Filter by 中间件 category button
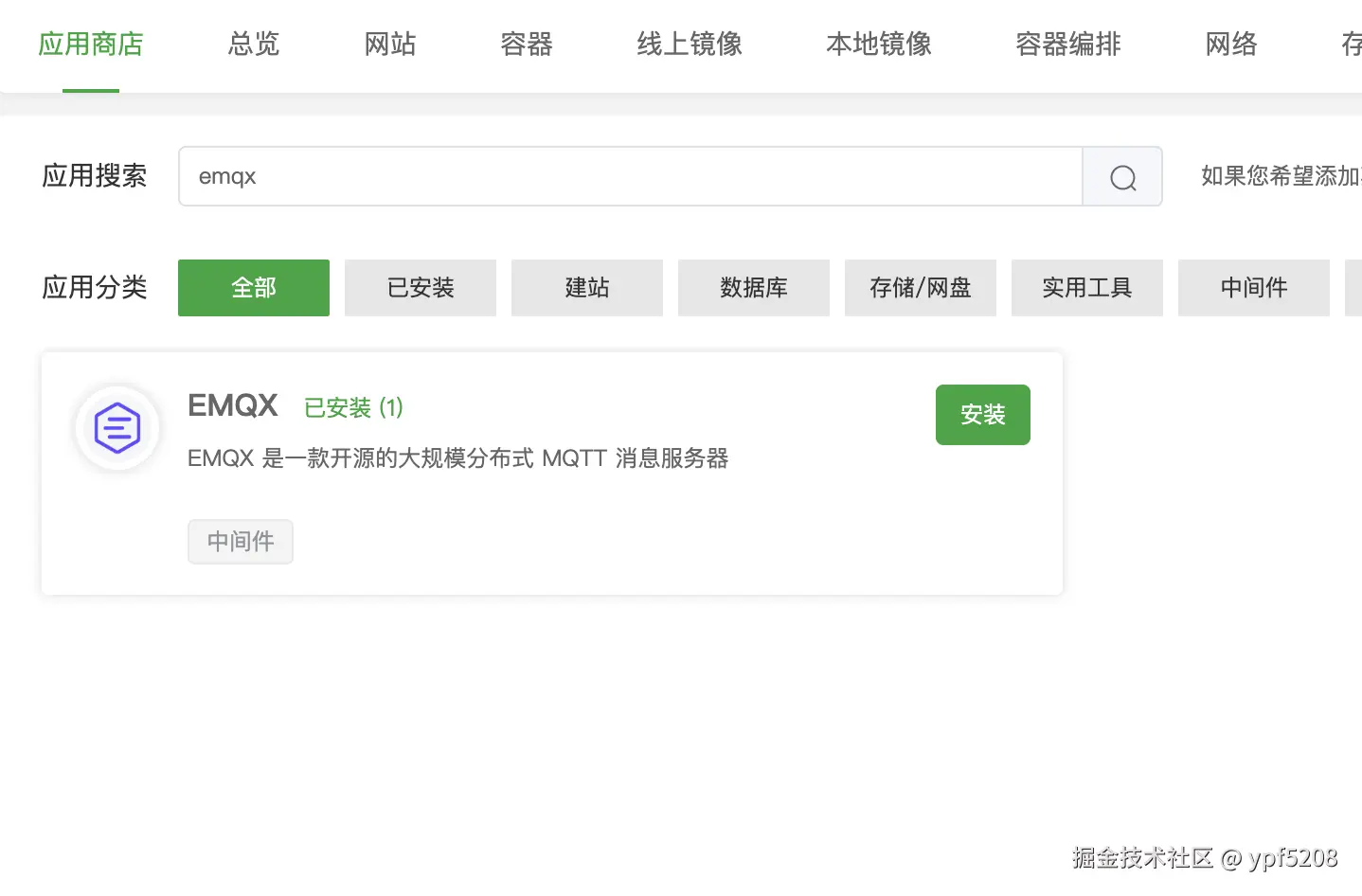This screenshot has height=896, width=1362. coord(1254,288)
